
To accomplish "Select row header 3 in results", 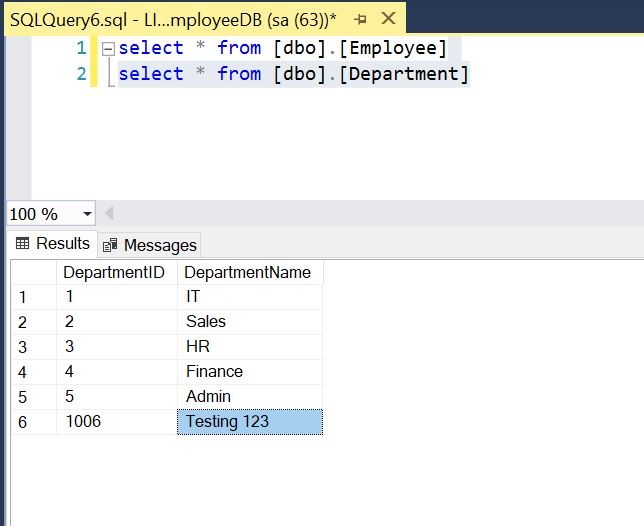I will click(34, 347).
